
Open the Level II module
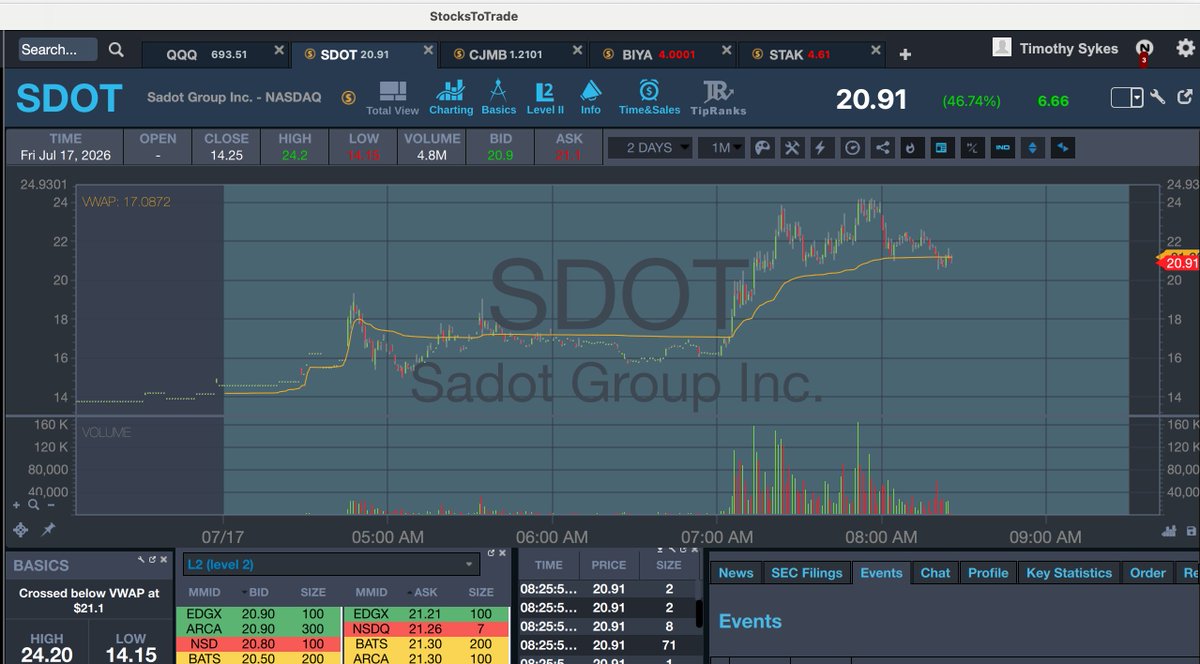point(545,98)
